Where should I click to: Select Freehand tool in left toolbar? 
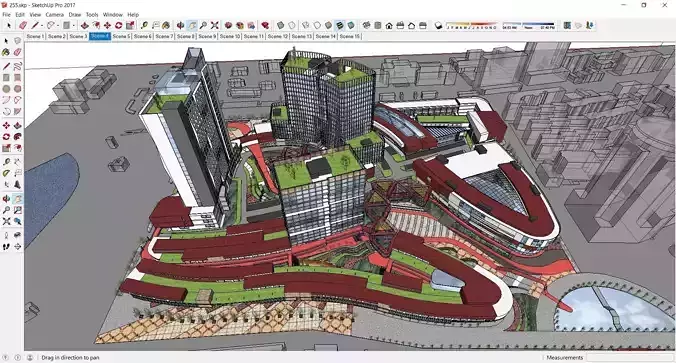[x=17, y=66]
